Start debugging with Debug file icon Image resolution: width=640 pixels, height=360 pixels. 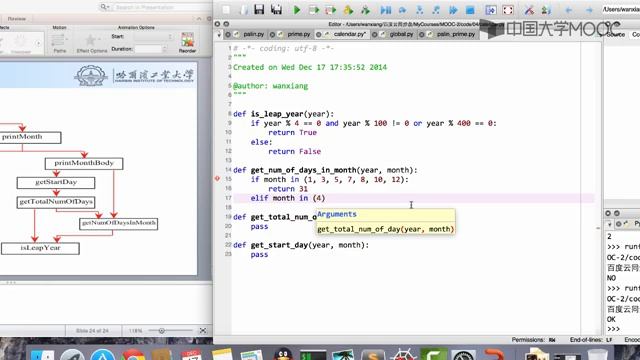385,10
